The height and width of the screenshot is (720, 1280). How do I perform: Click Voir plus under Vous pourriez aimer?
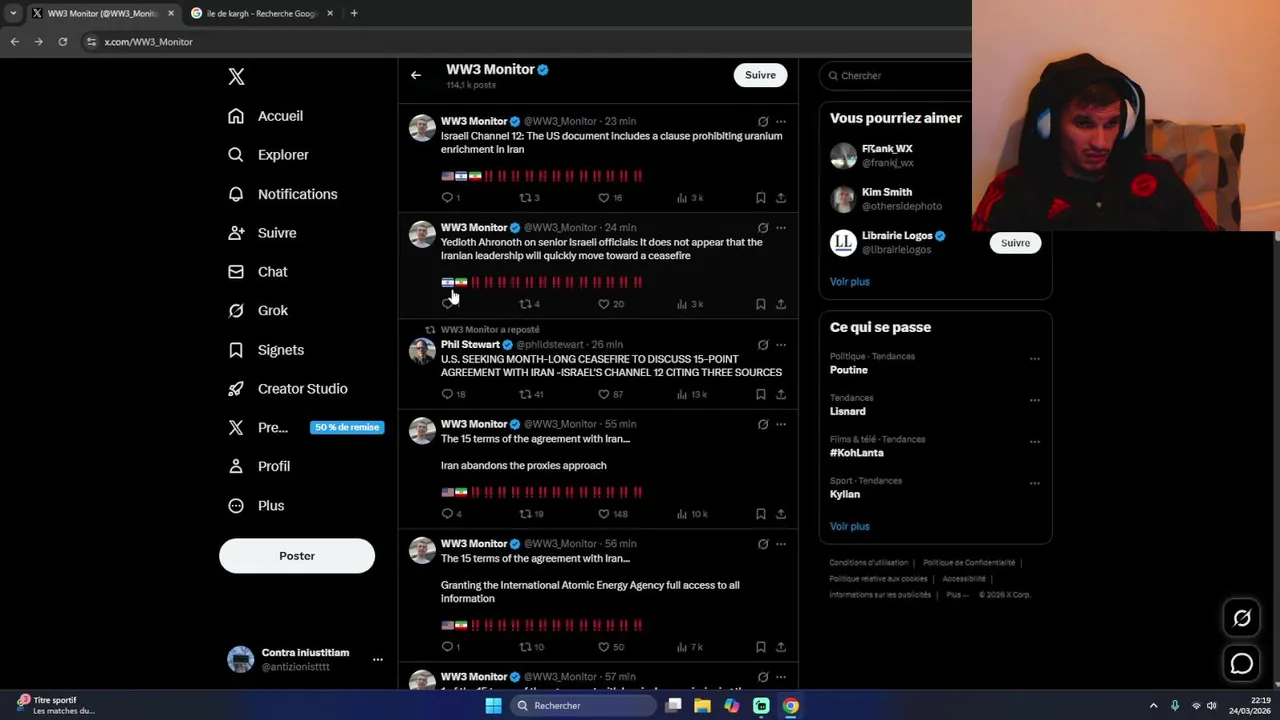pyautogui.click(x=849, y=282)
